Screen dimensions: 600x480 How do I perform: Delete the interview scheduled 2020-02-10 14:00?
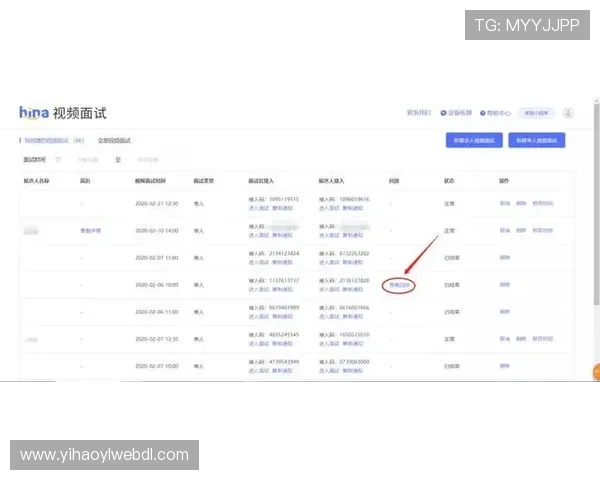point(521,230)
